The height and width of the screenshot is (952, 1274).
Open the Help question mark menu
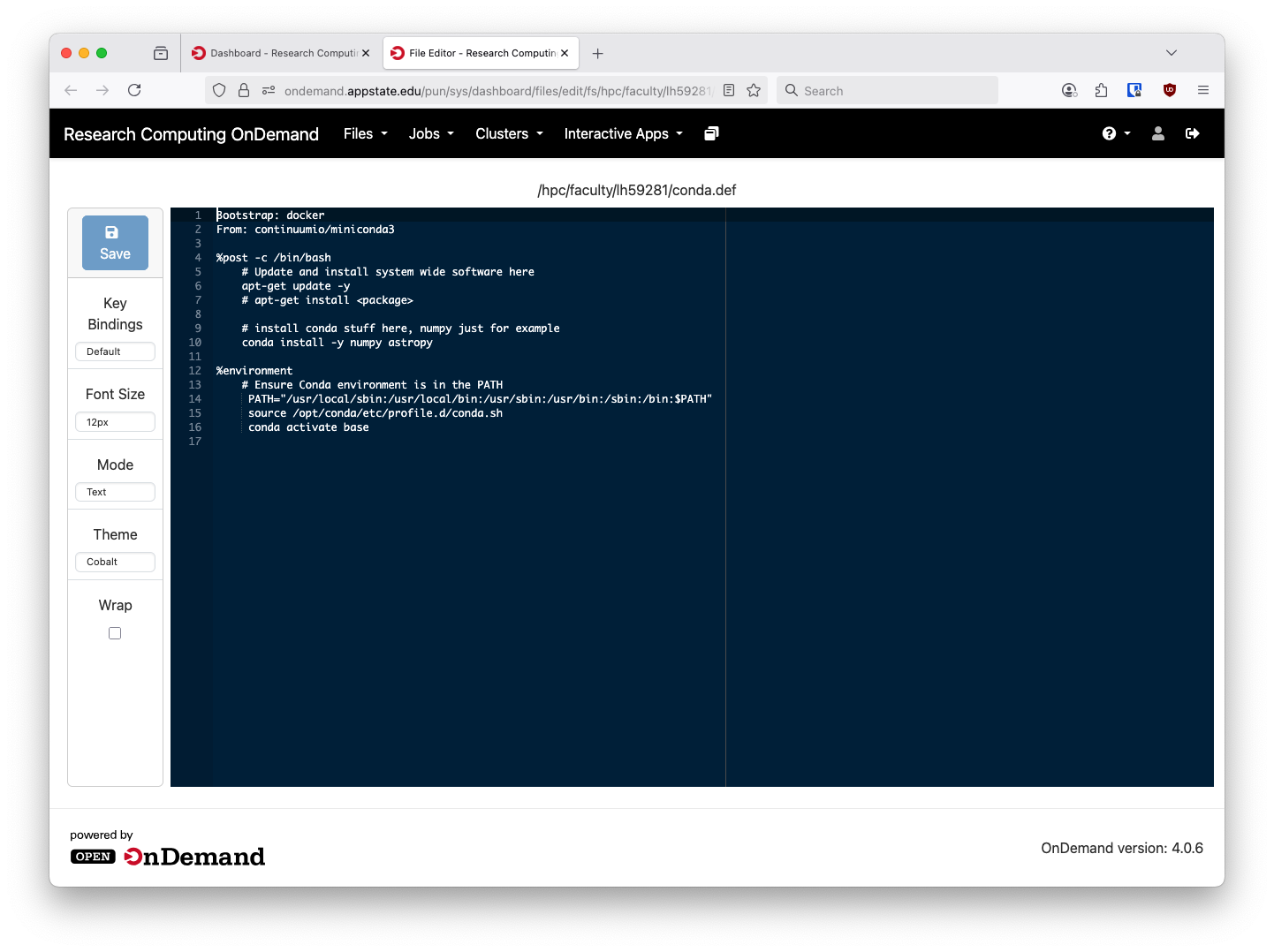coord(1116,133)
